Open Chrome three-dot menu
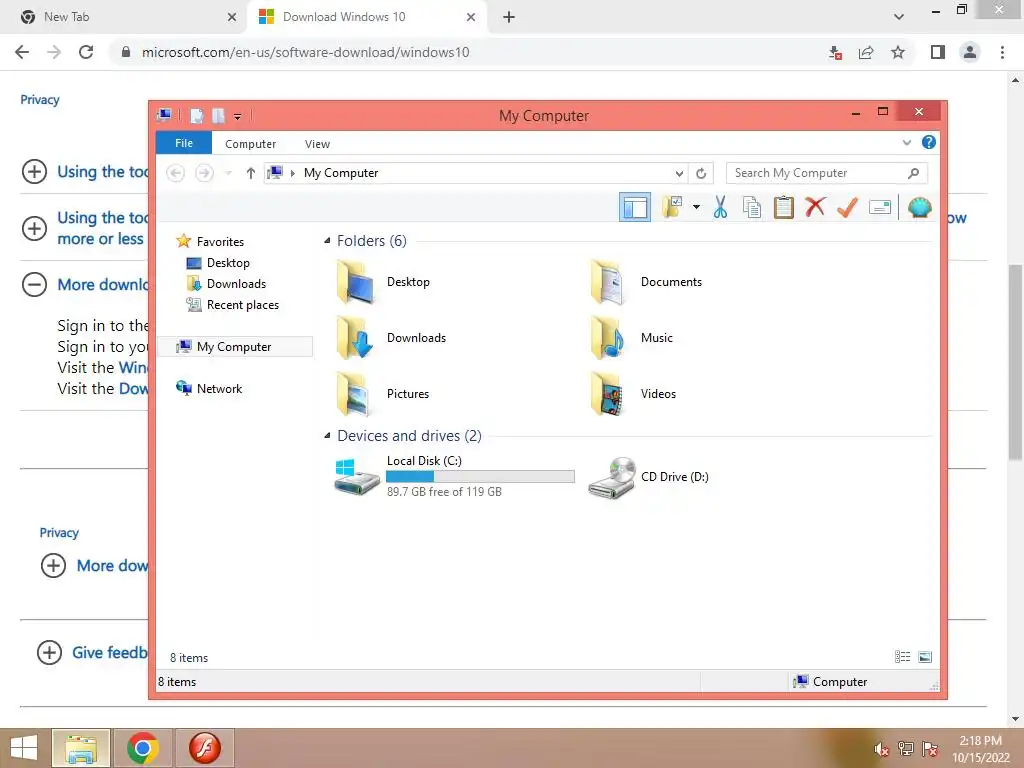The width and height of the screenshot is (1024, 768). pyautogui.click(x=1002, y=52)
